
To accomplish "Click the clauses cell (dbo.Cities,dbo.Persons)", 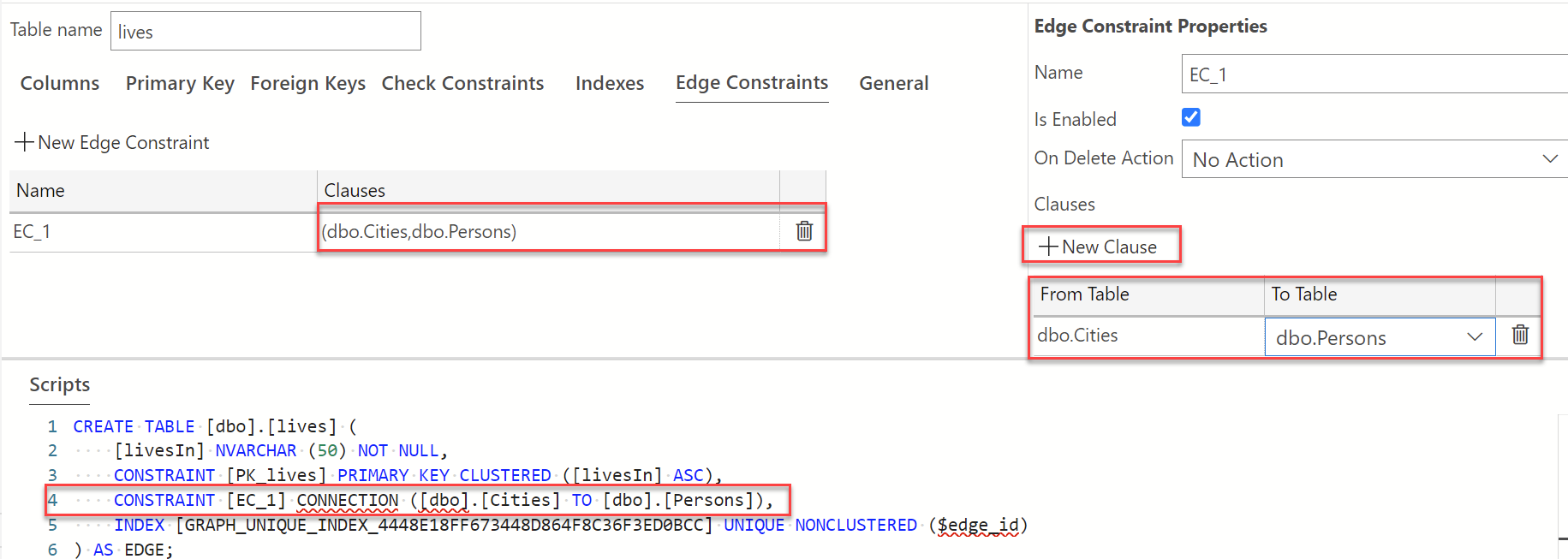I will (548, 231).
